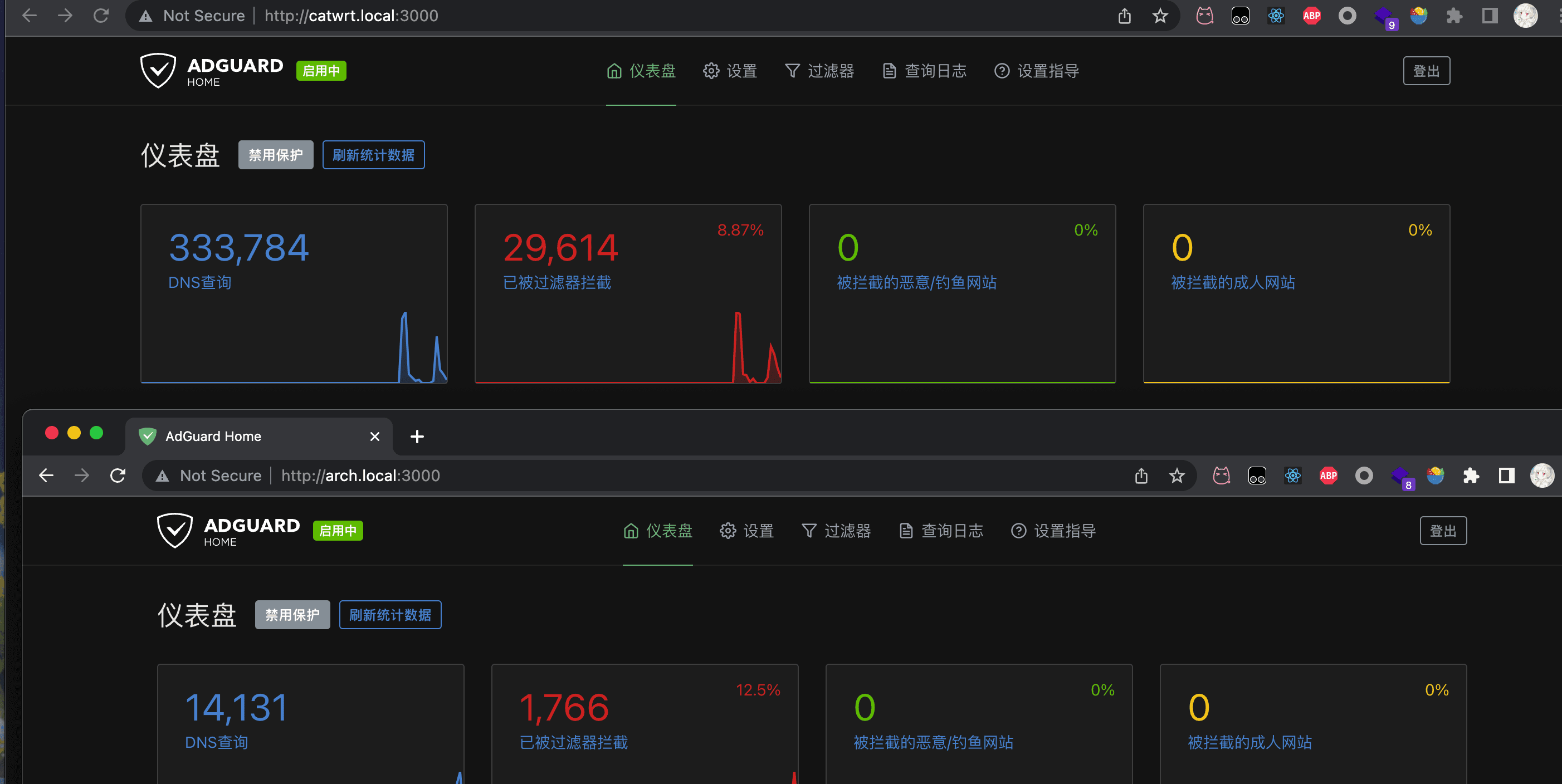
Task: Open 设置指导 in catwrt window
Action: [1036, 71]
